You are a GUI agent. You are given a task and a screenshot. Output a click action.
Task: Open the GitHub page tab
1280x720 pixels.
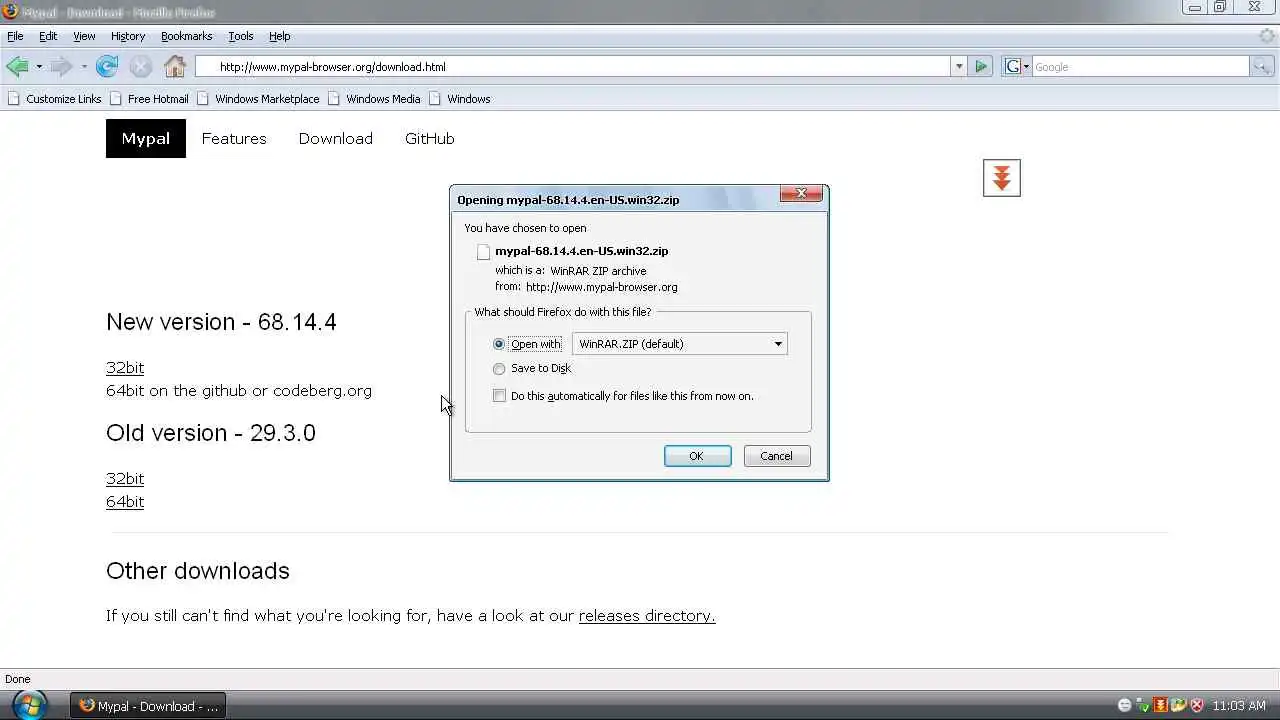click(x=430, y=139)
